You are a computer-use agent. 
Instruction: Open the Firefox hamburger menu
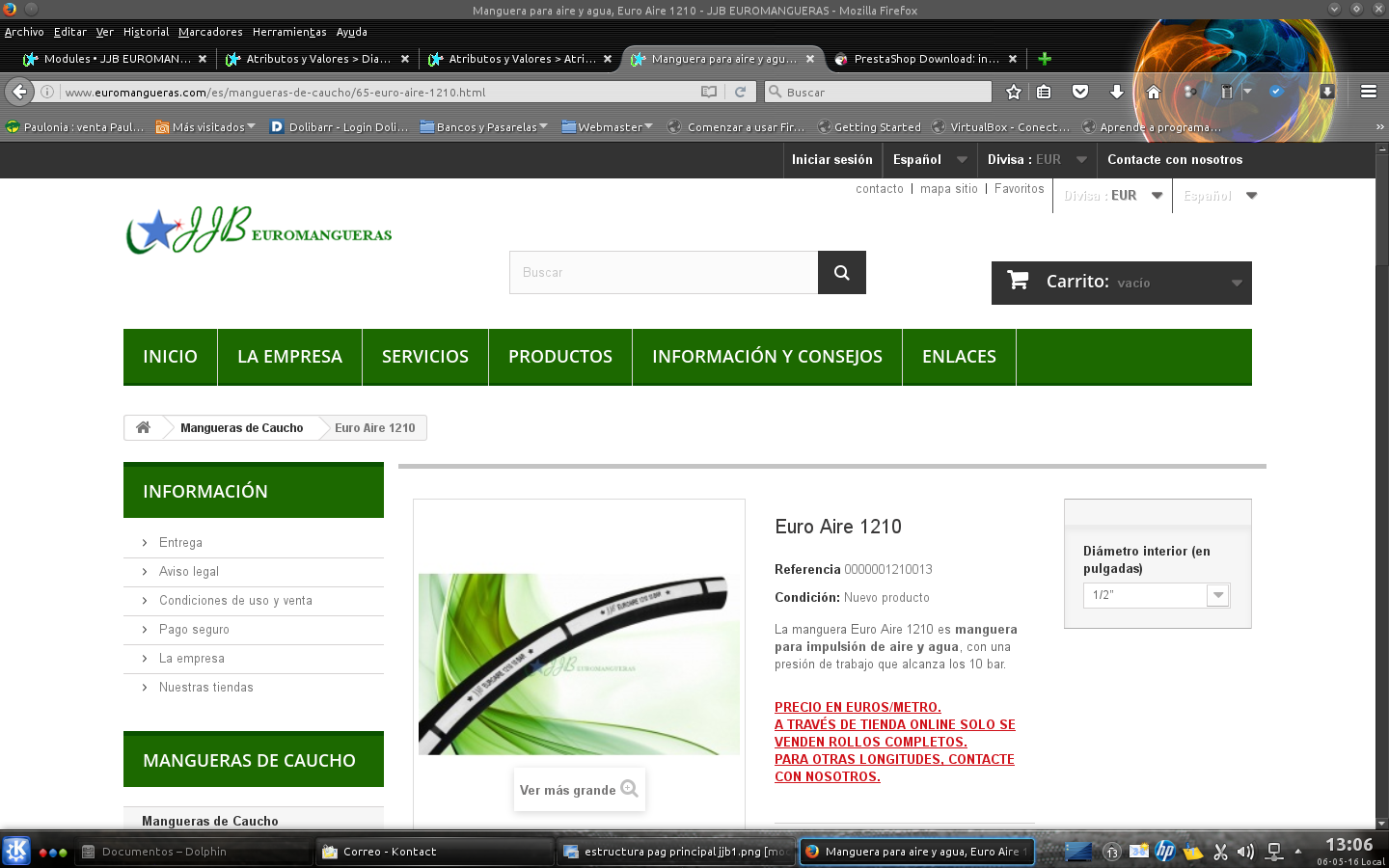[x=1368, y=92]
